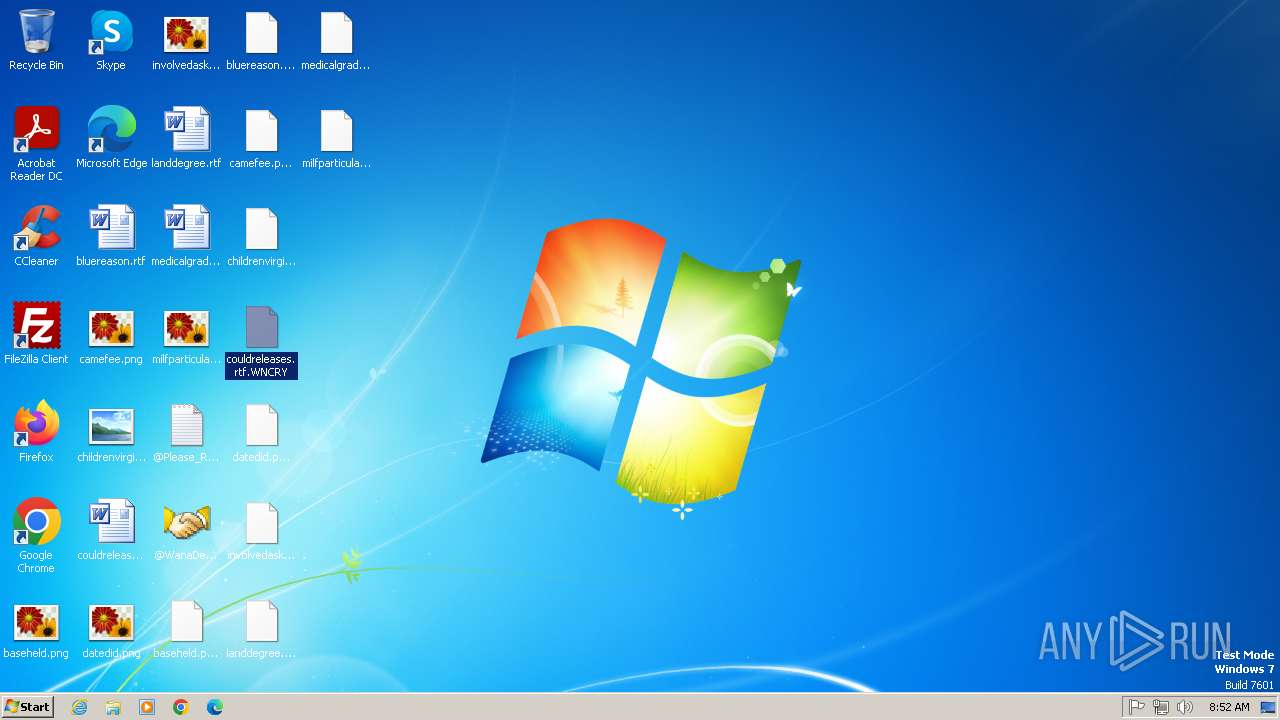Open the Action Center flag in the tray

[1137, 707]
